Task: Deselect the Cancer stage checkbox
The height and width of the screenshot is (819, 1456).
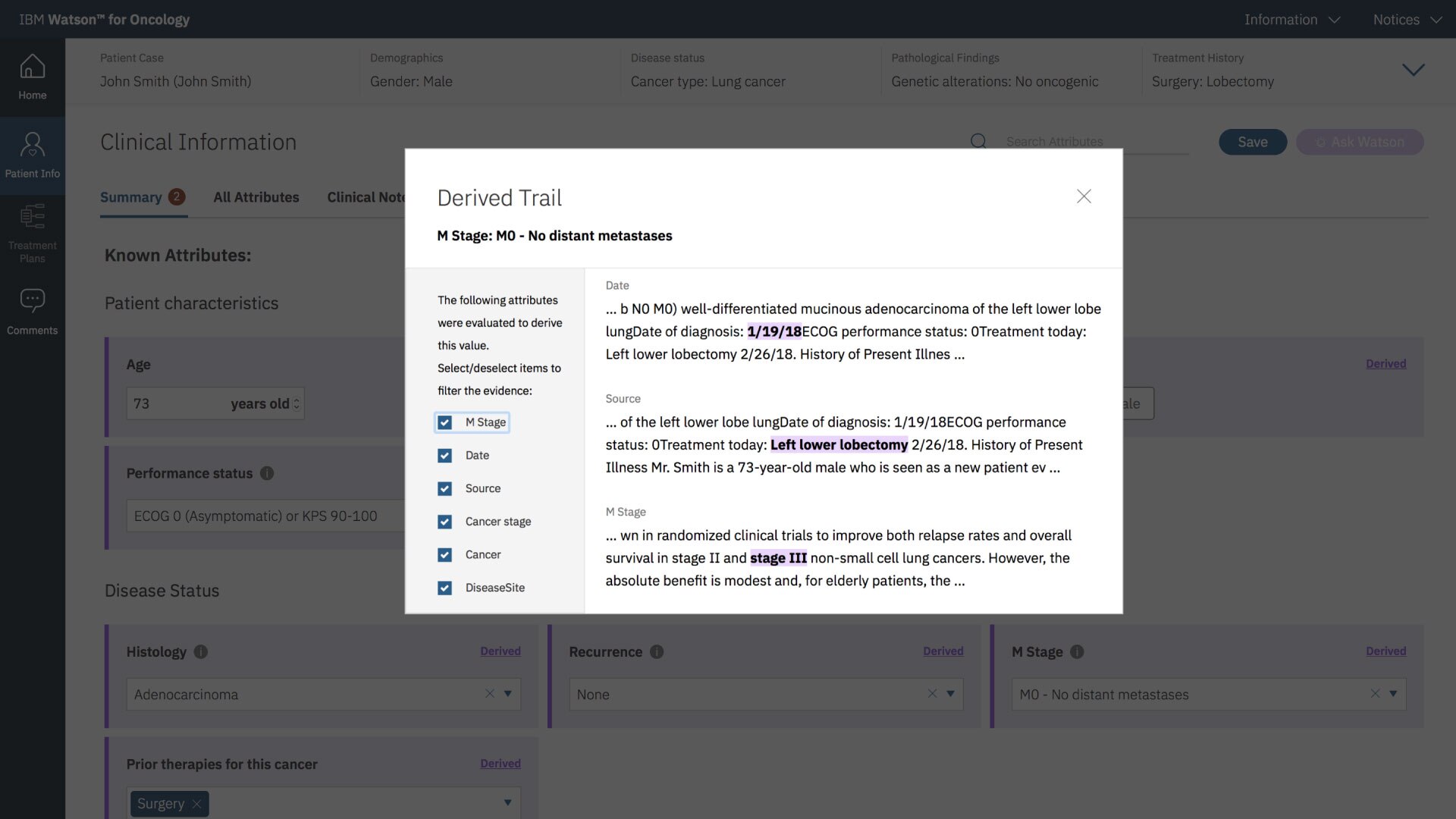Action: (x=445, y=522)
